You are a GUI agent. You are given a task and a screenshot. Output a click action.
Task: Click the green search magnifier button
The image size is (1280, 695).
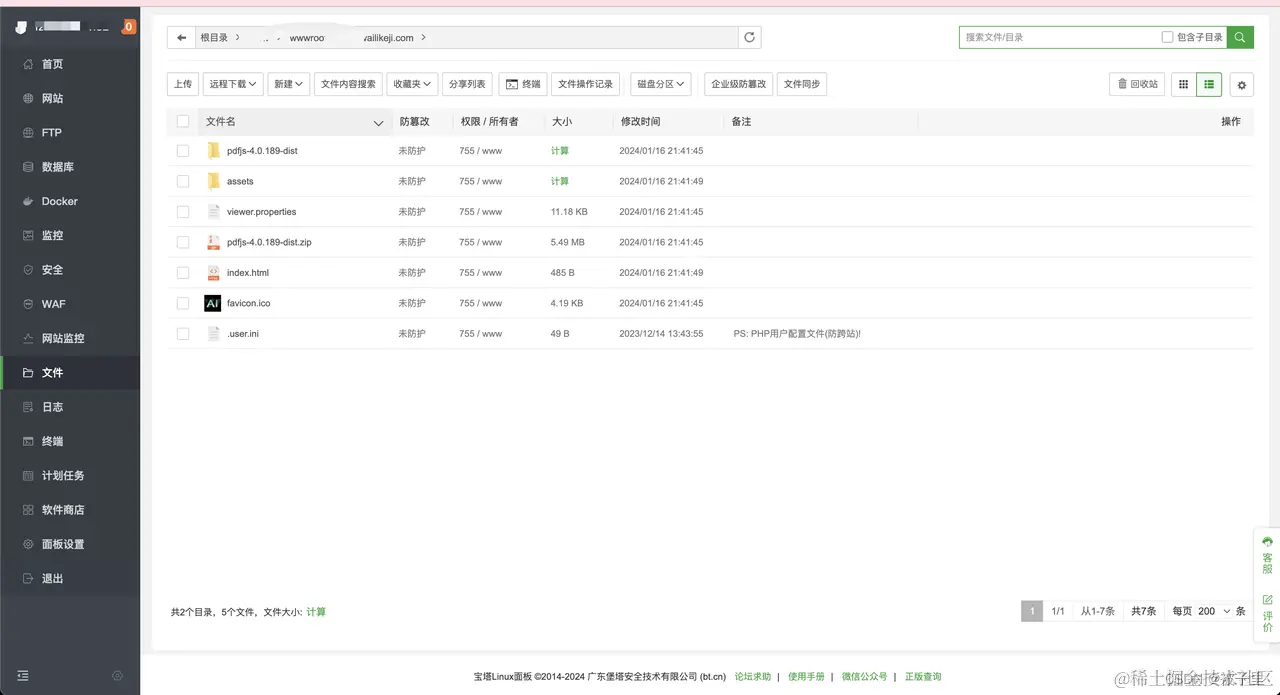coord(1240,37)
